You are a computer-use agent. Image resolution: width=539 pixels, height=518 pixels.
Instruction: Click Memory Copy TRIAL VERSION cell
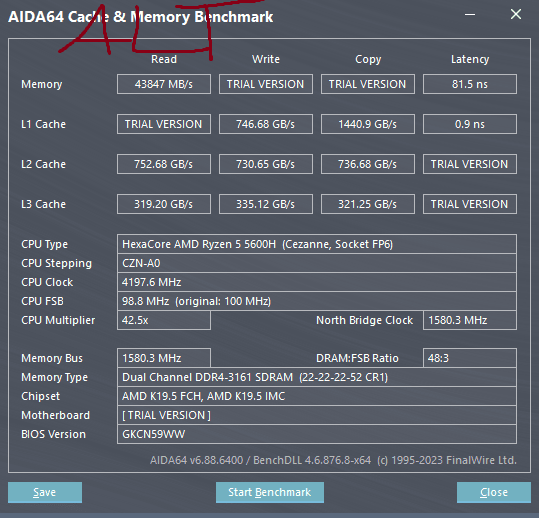(368, 84)
